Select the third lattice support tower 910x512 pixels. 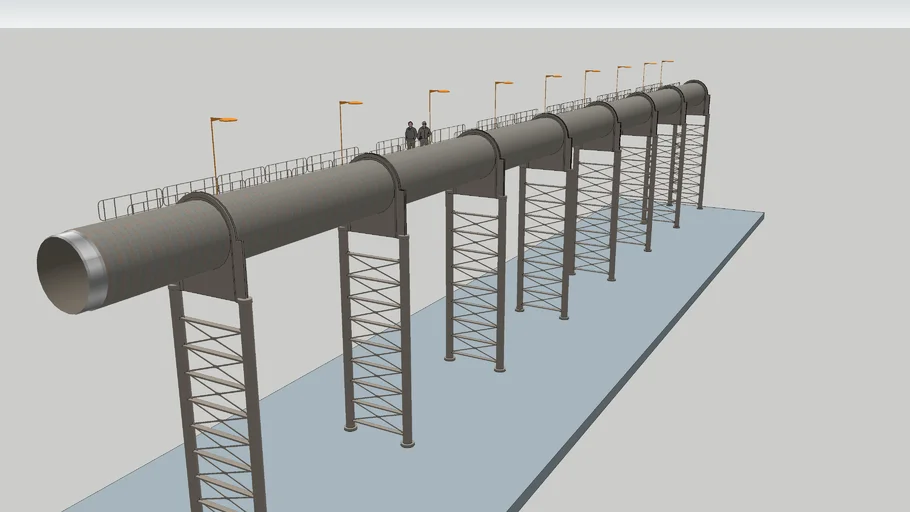tap(475, 280)
